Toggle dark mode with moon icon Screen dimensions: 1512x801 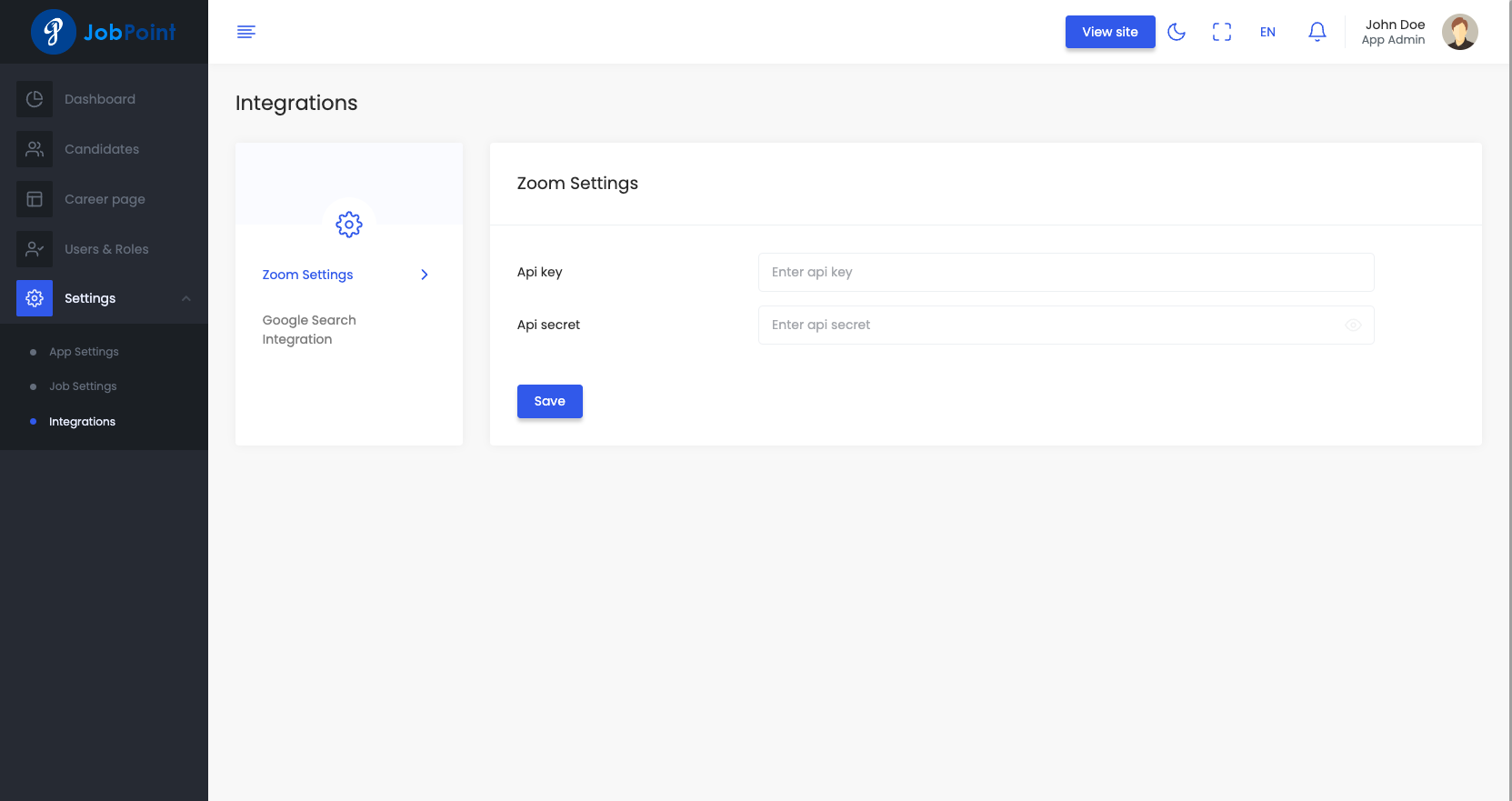click(x=1177, y=32)
